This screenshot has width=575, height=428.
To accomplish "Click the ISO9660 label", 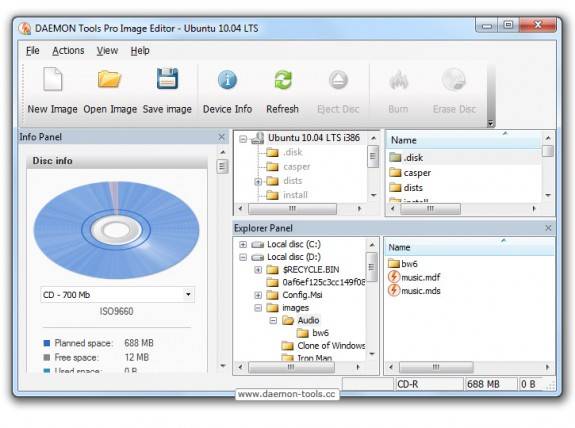I will point(116,311).
